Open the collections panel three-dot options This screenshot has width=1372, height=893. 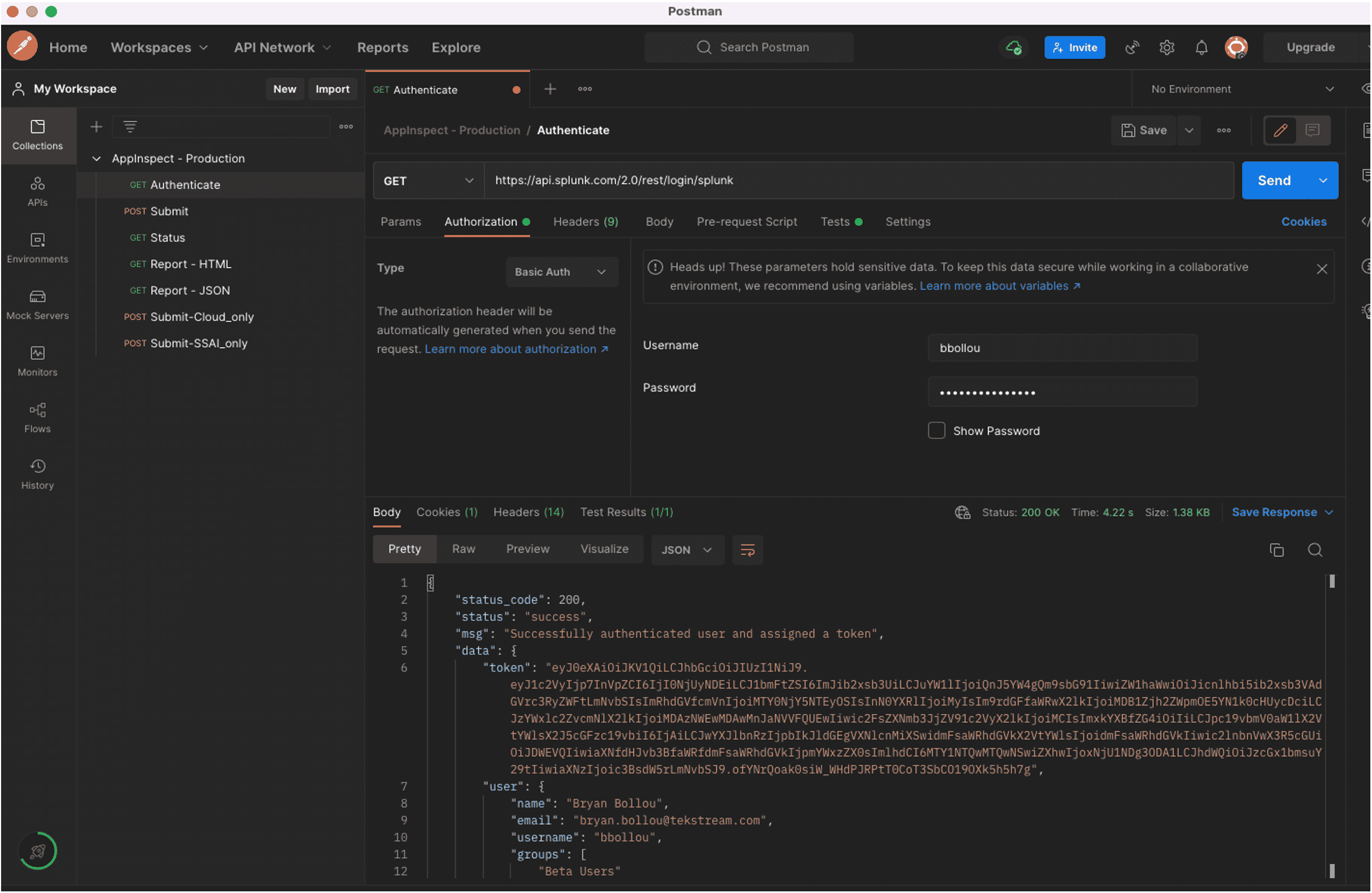click(x=346, y=126)
